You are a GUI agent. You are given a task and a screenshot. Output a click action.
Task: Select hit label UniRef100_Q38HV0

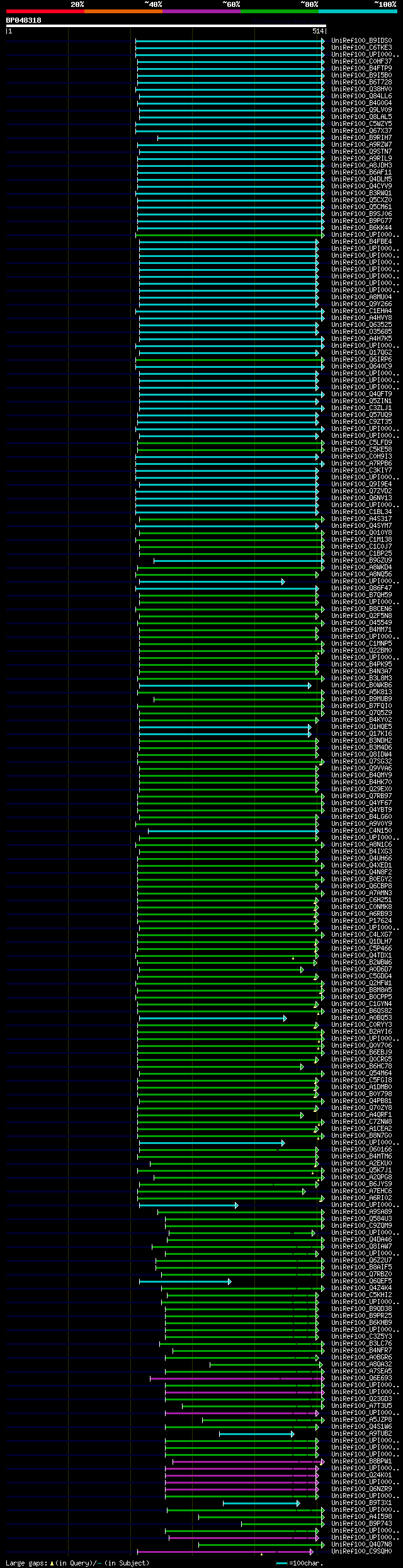[361, 89]
